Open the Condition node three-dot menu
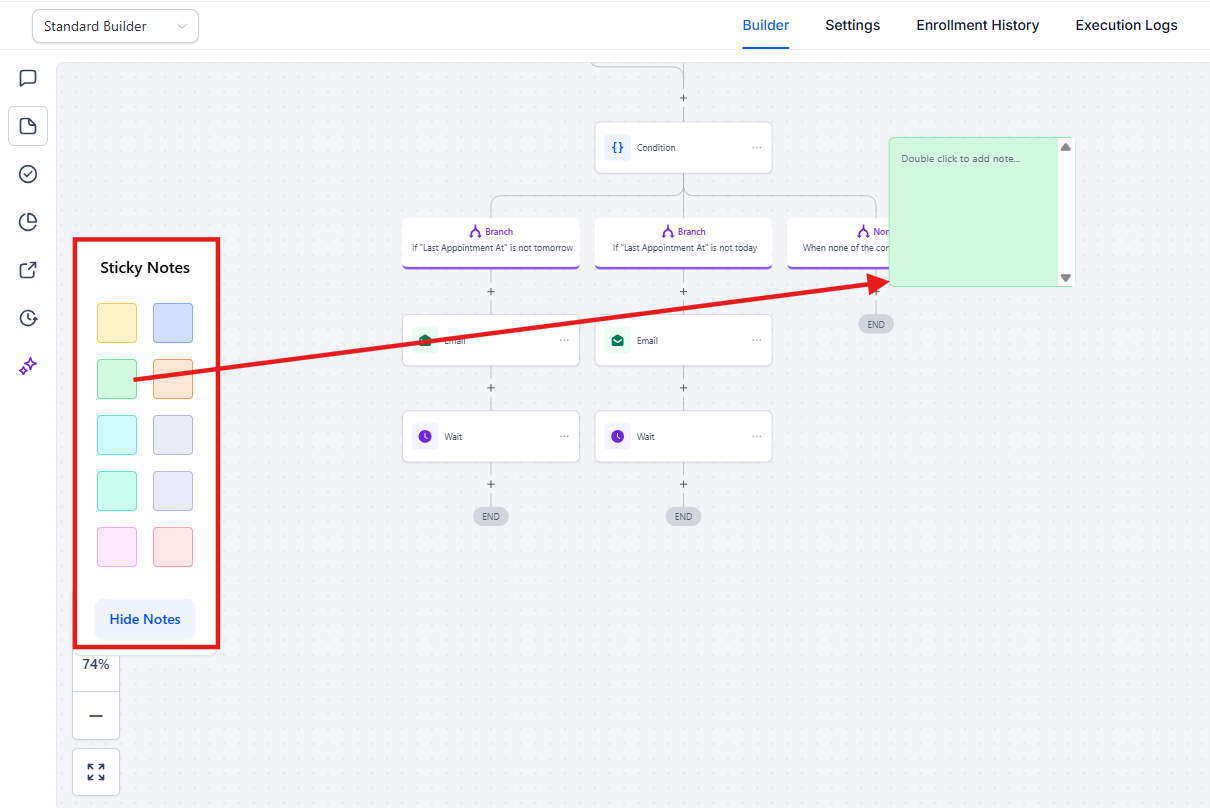The height and width of the screenshot is (808, 1210). coord(757,148)
